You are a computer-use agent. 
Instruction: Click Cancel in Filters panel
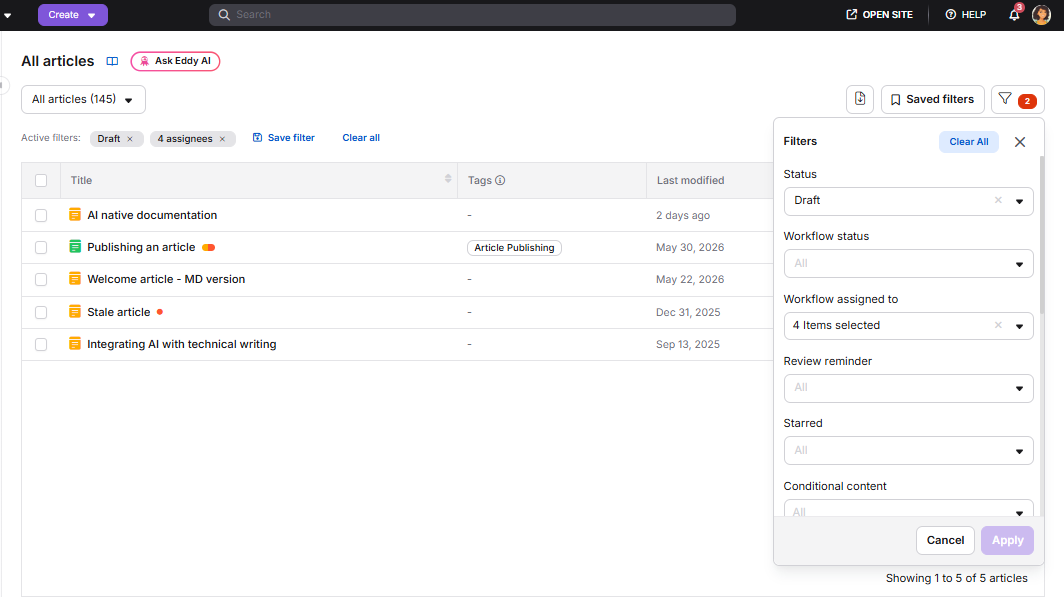[x=945, y=540]
